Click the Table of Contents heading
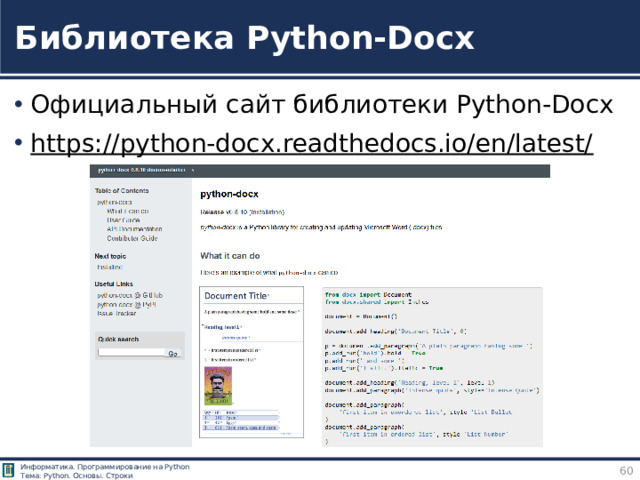The image size is (640, 480). tap(122, 191)
